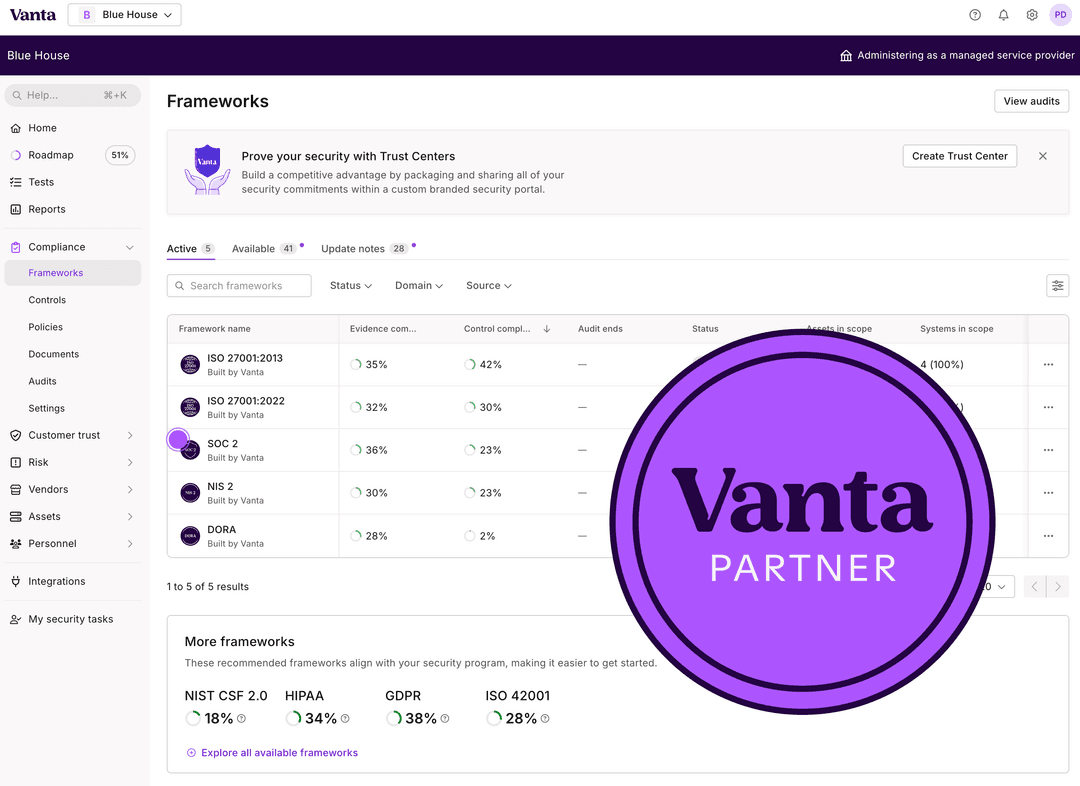
Task: Open notifications bell icon
Action: tap(1004, 14)
